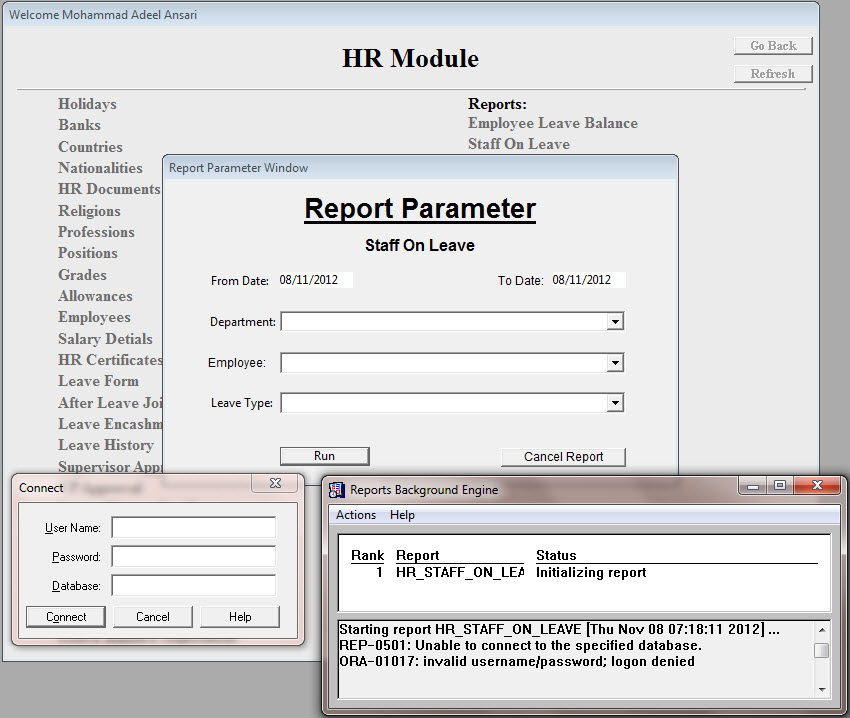Click the Connect button
Screen dimensions: 850x718
[x=66, y=617]
